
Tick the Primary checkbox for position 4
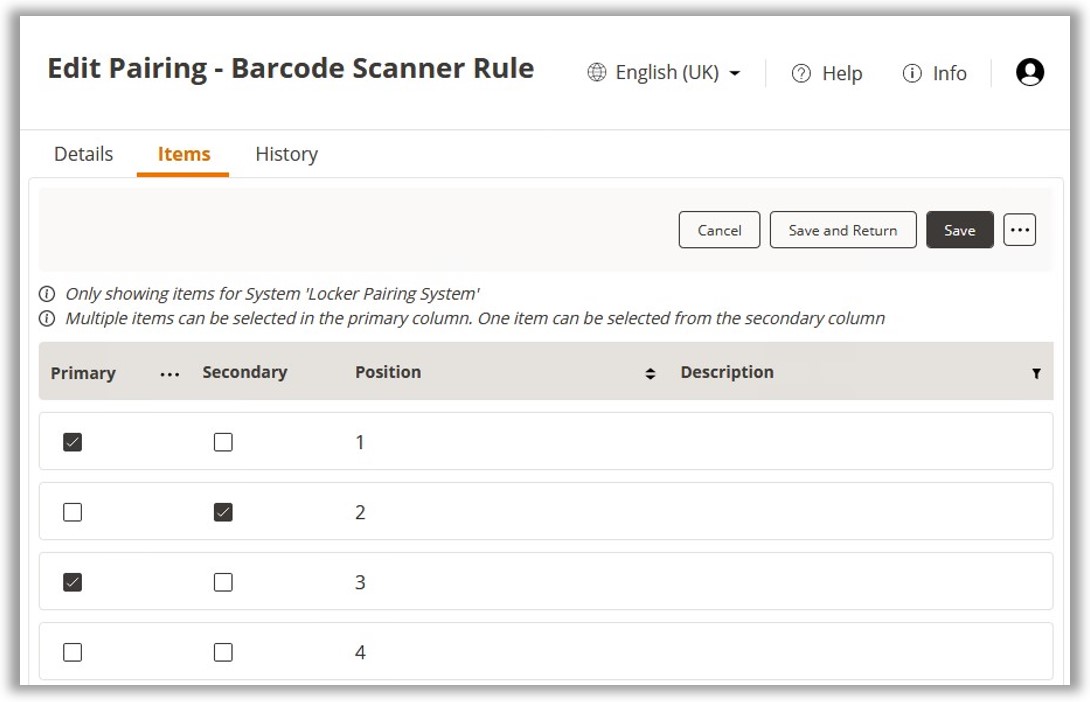tap(72, 652)
